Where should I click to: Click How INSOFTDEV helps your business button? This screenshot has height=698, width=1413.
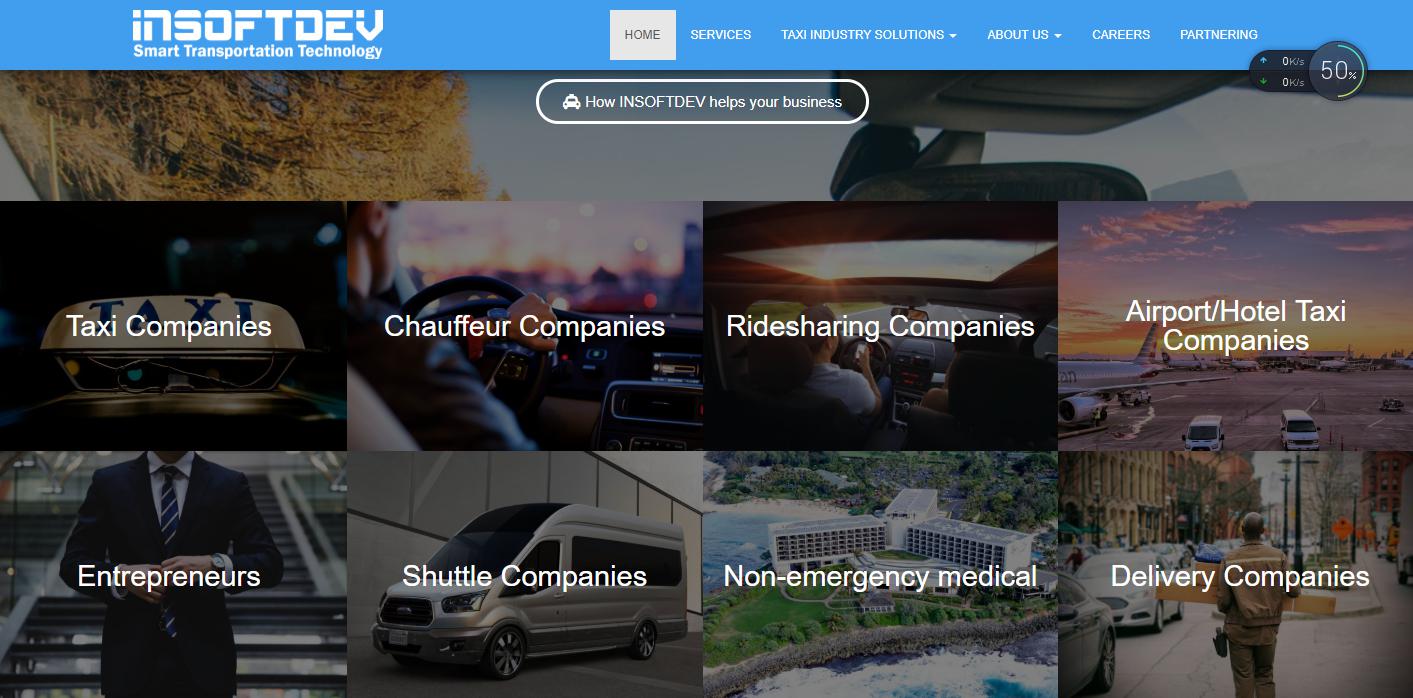tap(702, 102)
